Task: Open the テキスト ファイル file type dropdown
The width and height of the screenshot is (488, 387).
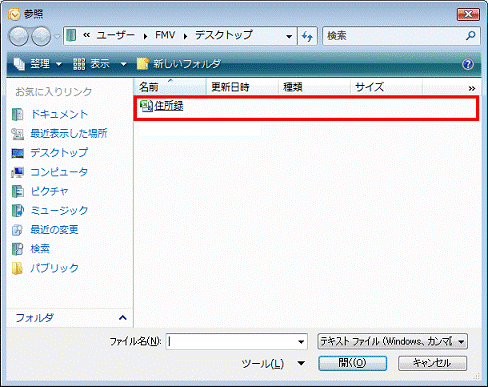Action: [392, 341]
